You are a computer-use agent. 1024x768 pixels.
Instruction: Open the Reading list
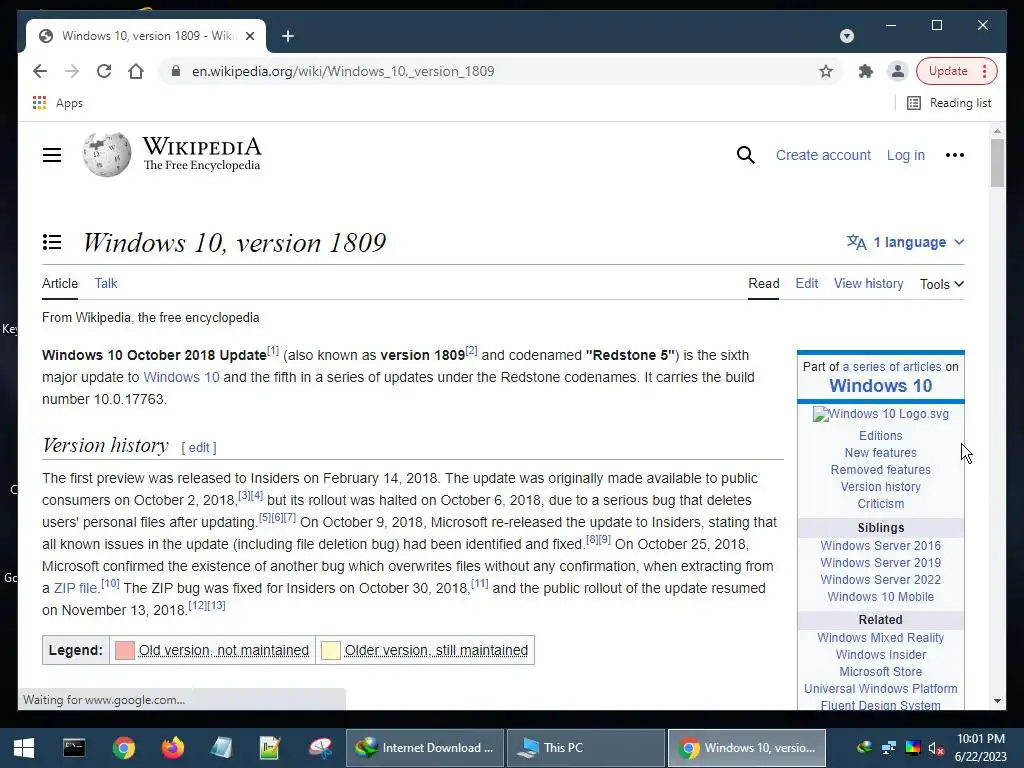[x=950, y=103]
